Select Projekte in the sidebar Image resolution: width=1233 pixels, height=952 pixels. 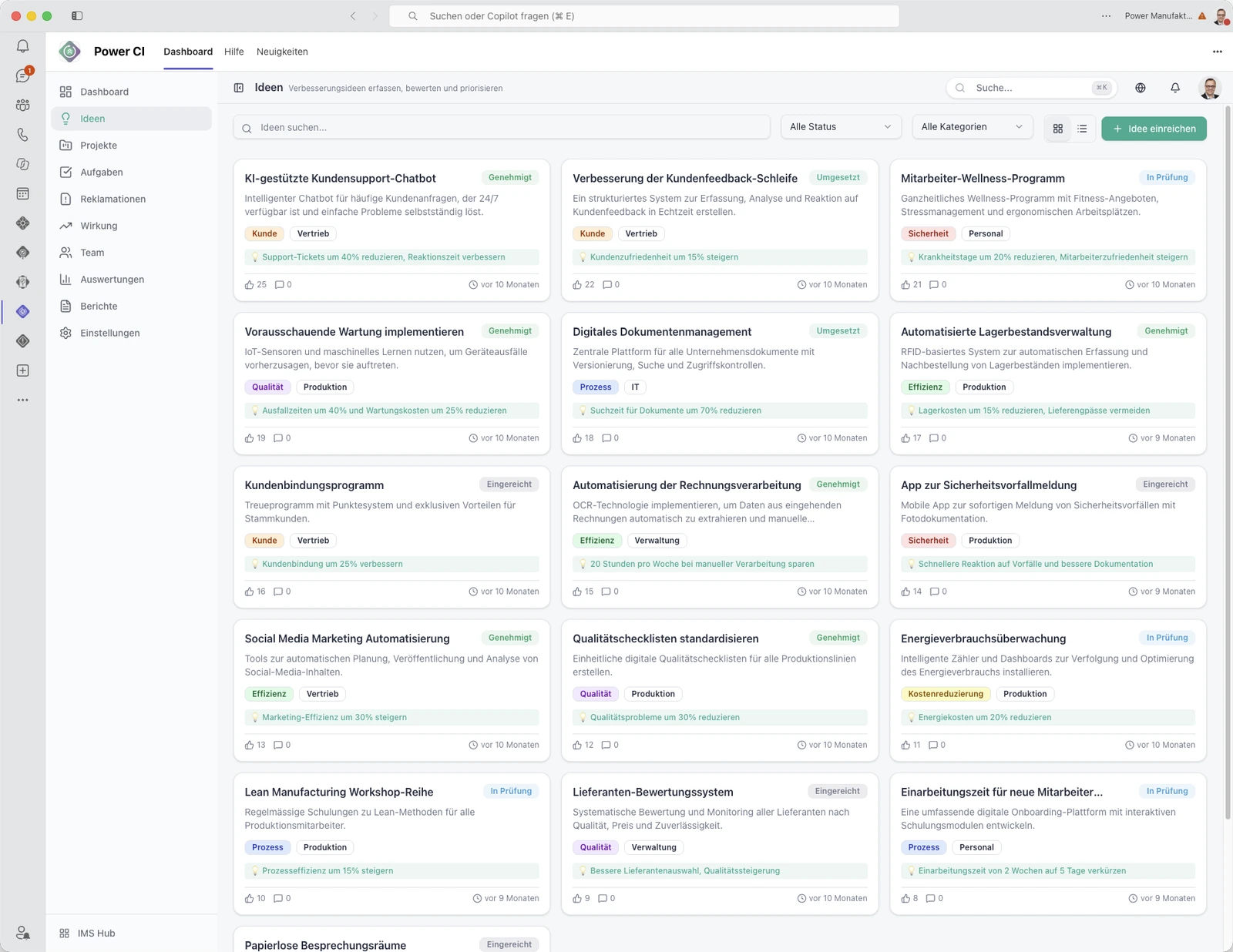tap(131, 146)
